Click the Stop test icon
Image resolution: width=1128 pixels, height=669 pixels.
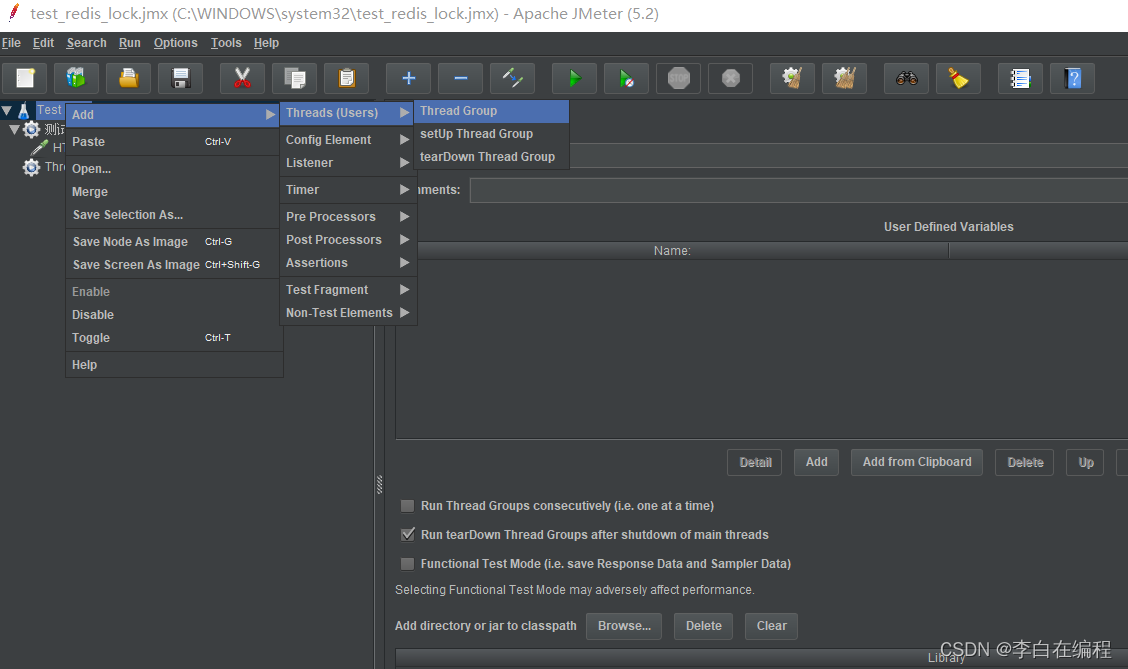tap(678, 78)
